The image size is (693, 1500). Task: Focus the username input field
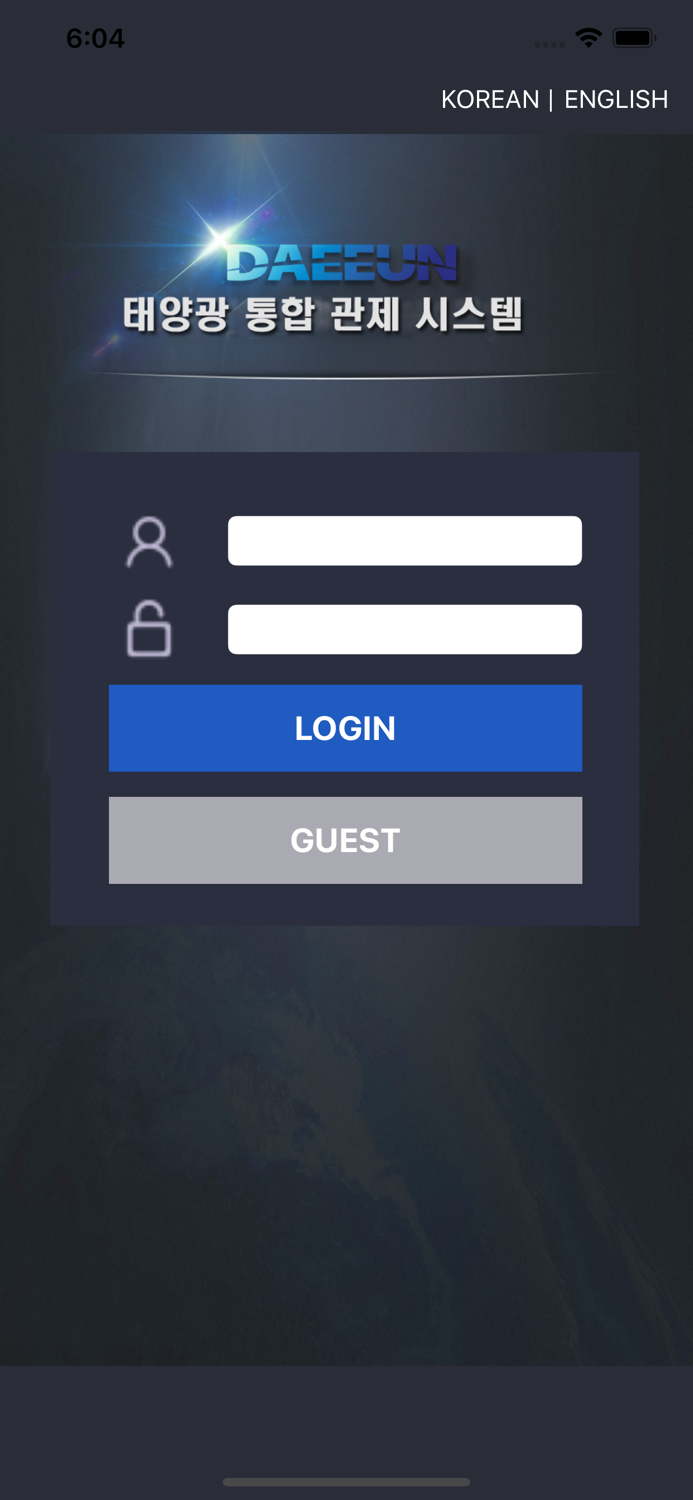[x=405, y=541]
